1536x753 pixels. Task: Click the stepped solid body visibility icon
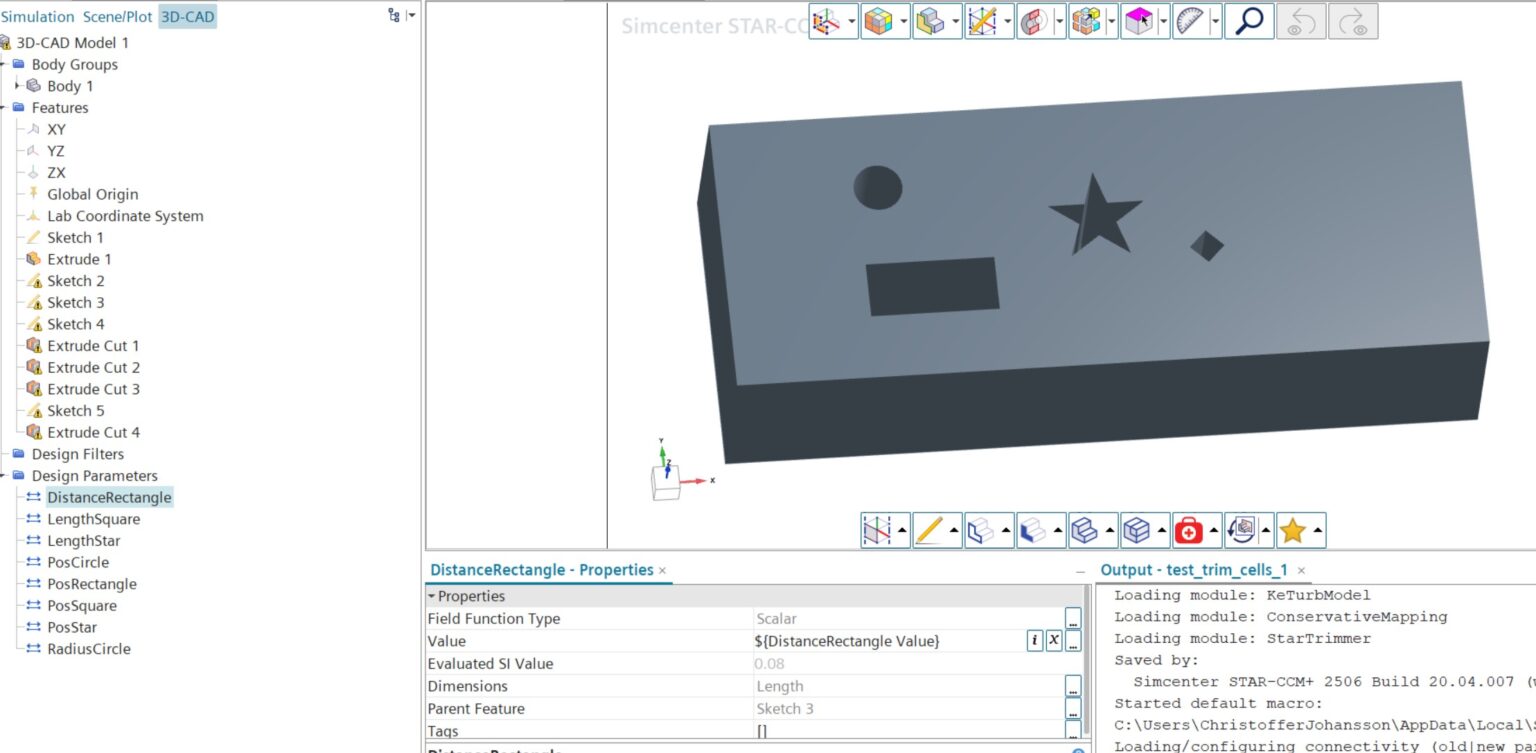point(931,21)
